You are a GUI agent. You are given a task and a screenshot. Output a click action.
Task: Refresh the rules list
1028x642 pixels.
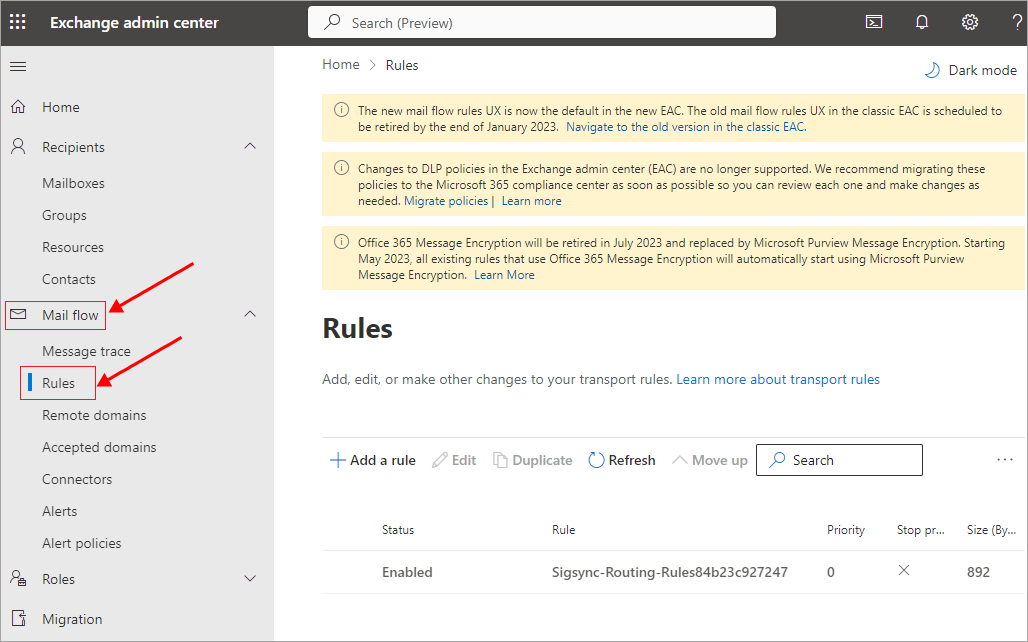pos(622,460)
